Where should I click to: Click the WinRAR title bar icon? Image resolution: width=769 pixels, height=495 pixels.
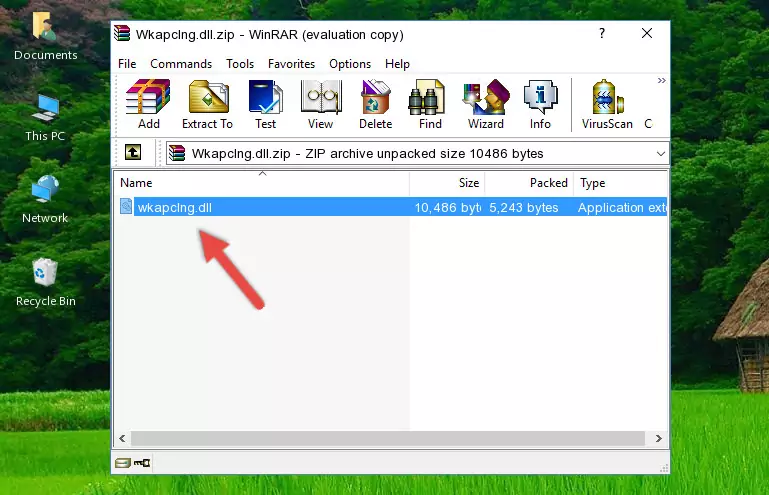pos(123,34)
